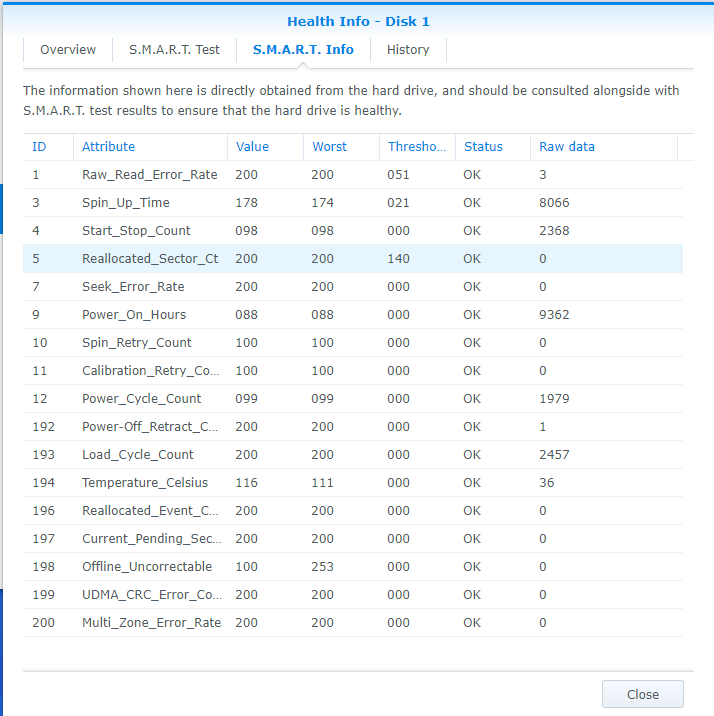Select the Current_Pending_Sec... row
Image resolution: width=714 pixels, height=716 pixels.
(x=353, y=538)
